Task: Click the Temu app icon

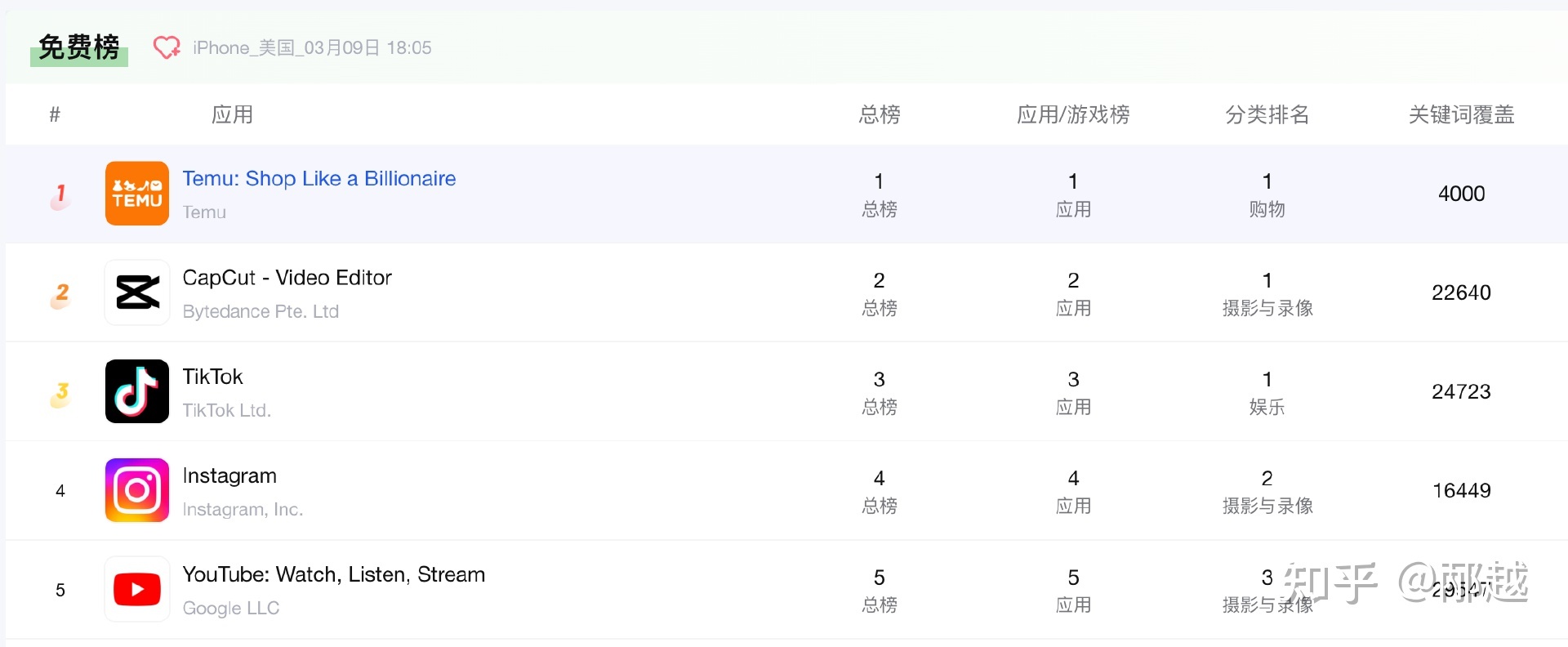Action: tap(136, 194)
